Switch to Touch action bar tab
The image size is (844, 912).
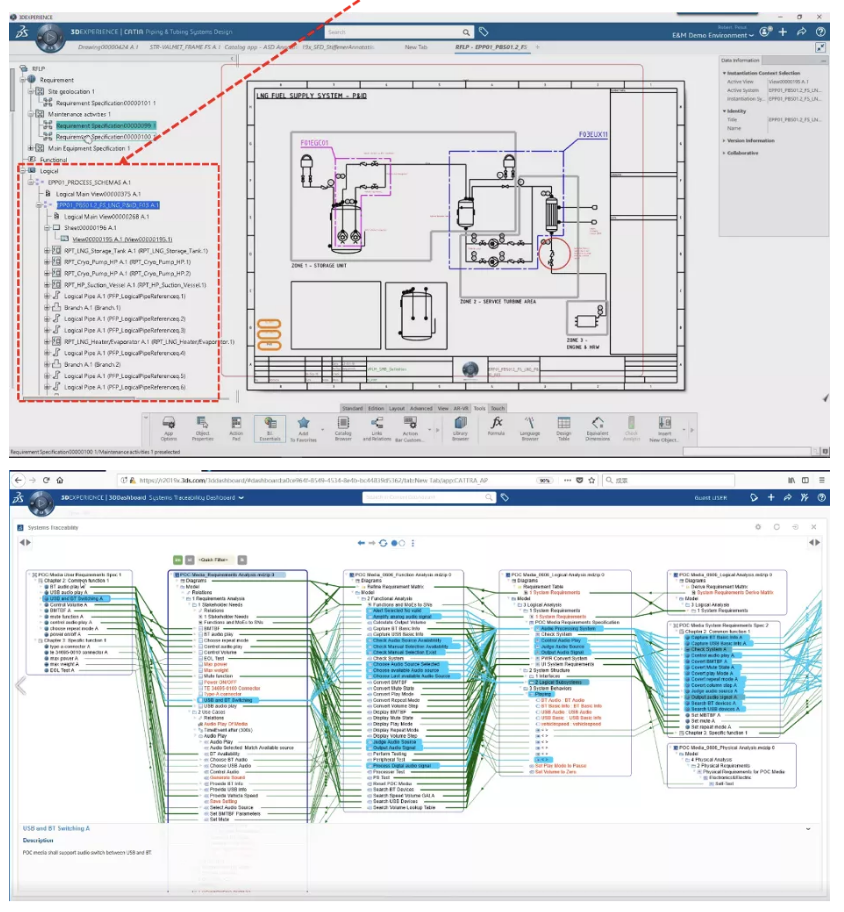(498, 408)
